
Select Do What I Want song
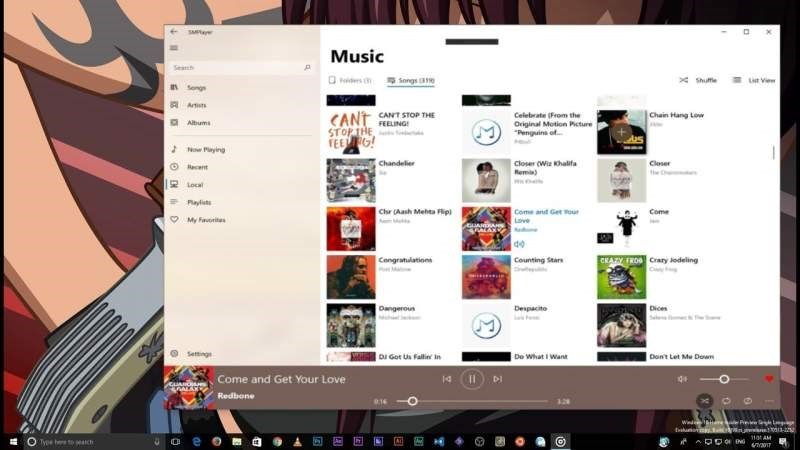(x=540, y=357)
